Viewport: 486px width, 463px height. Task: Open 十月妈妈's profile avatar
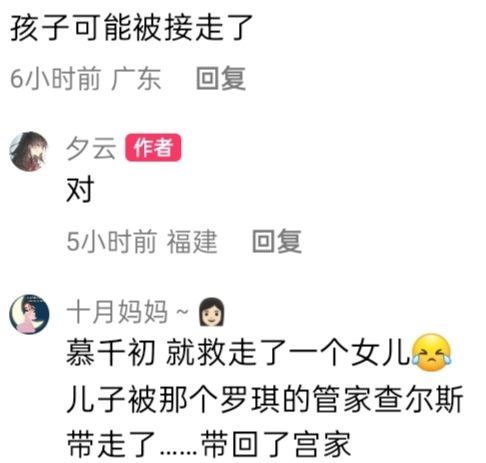[x=29, y=314]
